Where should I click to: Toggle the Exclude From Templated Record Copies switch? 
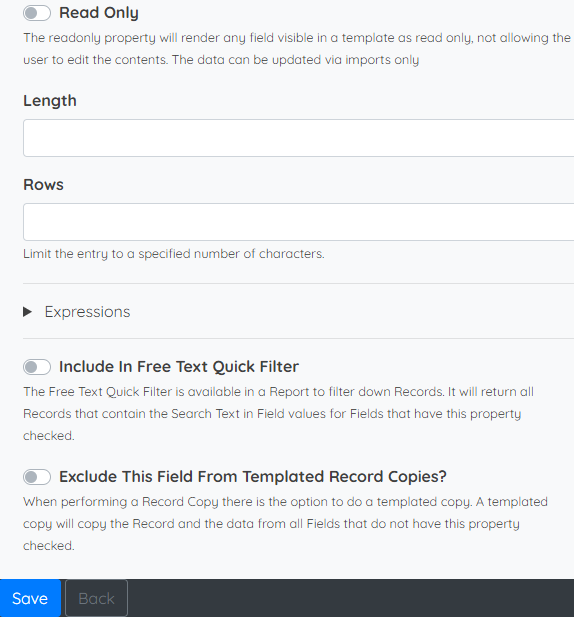[x=37, y=477]
